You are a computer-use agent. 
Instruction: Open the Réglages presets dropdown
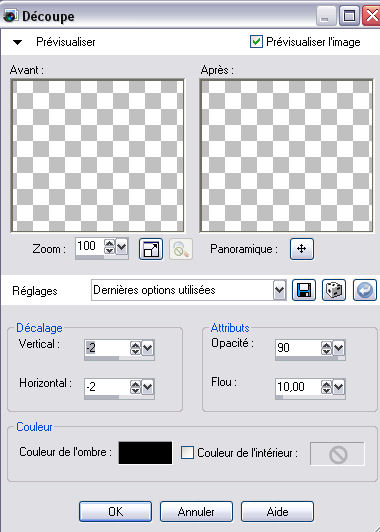tap(280, 290)
